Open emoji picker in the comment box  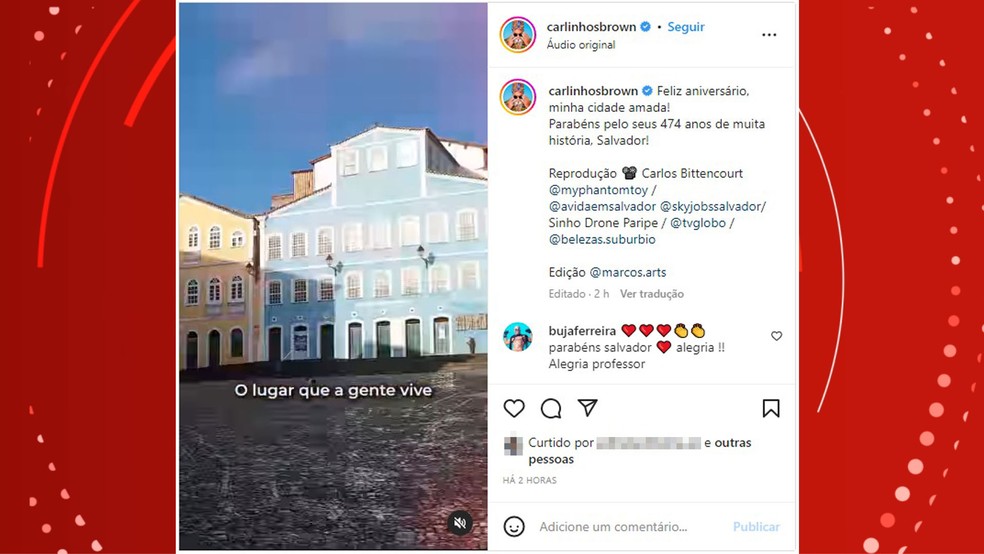[514, 526]
